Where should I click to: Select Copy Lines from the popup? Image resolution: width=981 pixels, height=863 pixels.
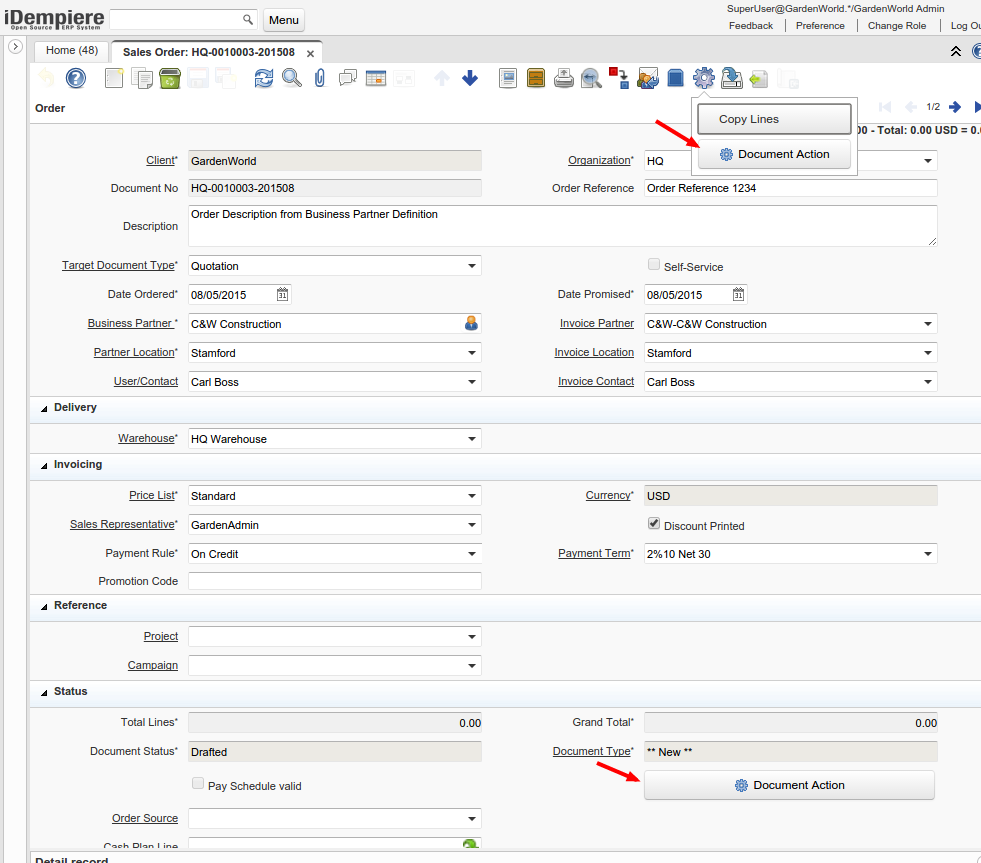point(774,119)
